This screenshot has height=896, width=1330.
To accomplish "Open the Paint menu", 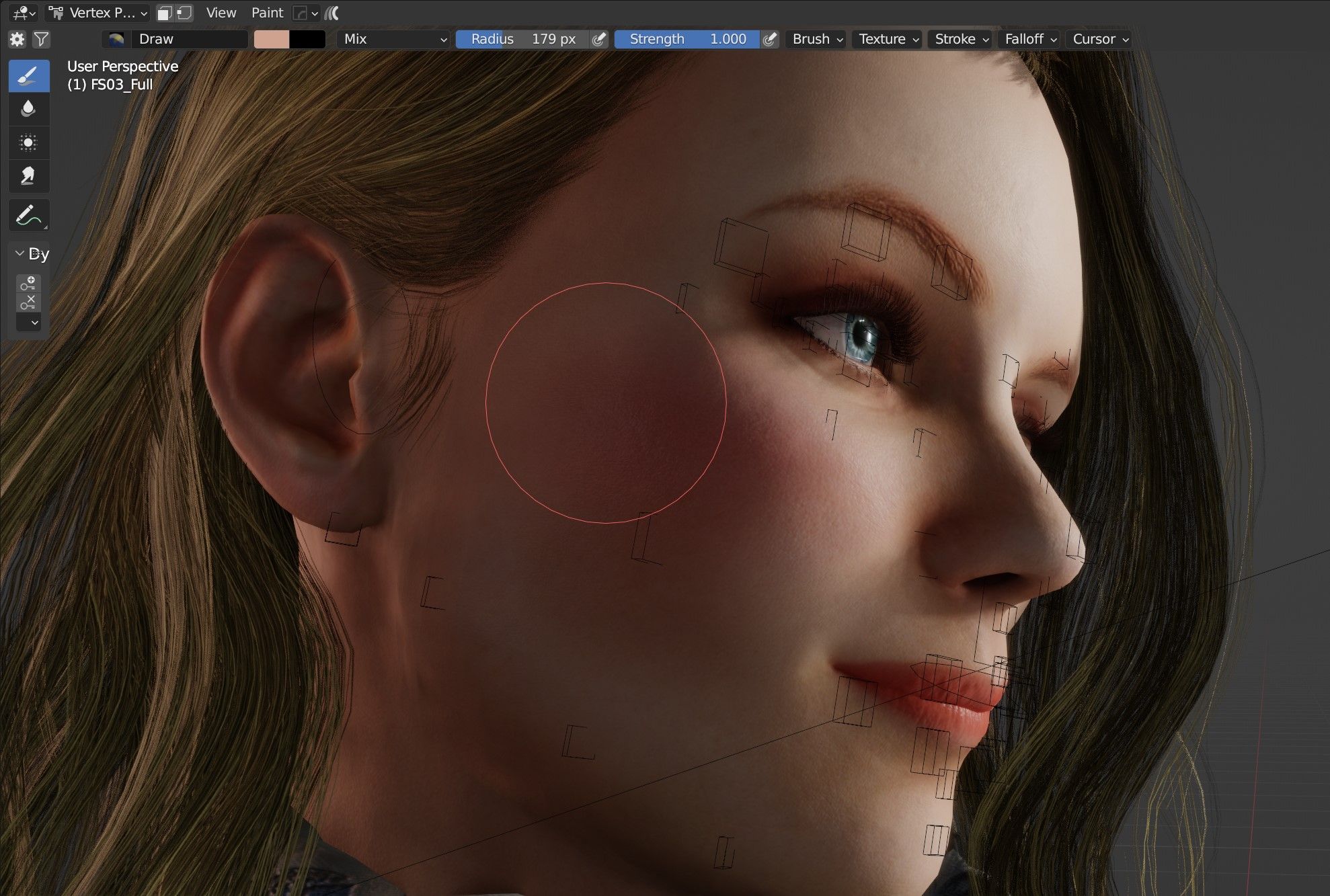I will (267, 12).
